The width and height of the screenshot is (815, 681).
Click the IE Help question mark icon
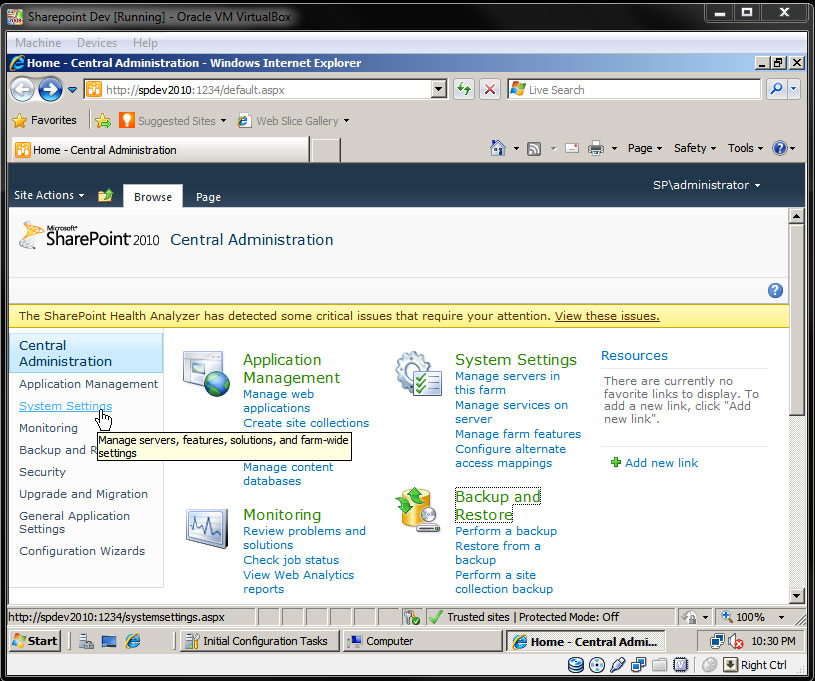(780, 148)
